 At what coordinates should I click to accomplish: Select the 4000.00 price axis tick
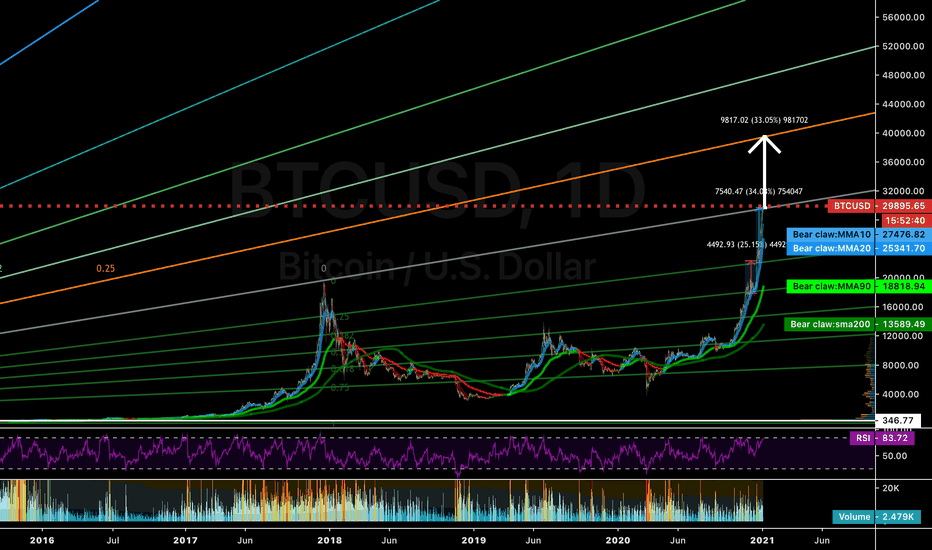(901, 394)
